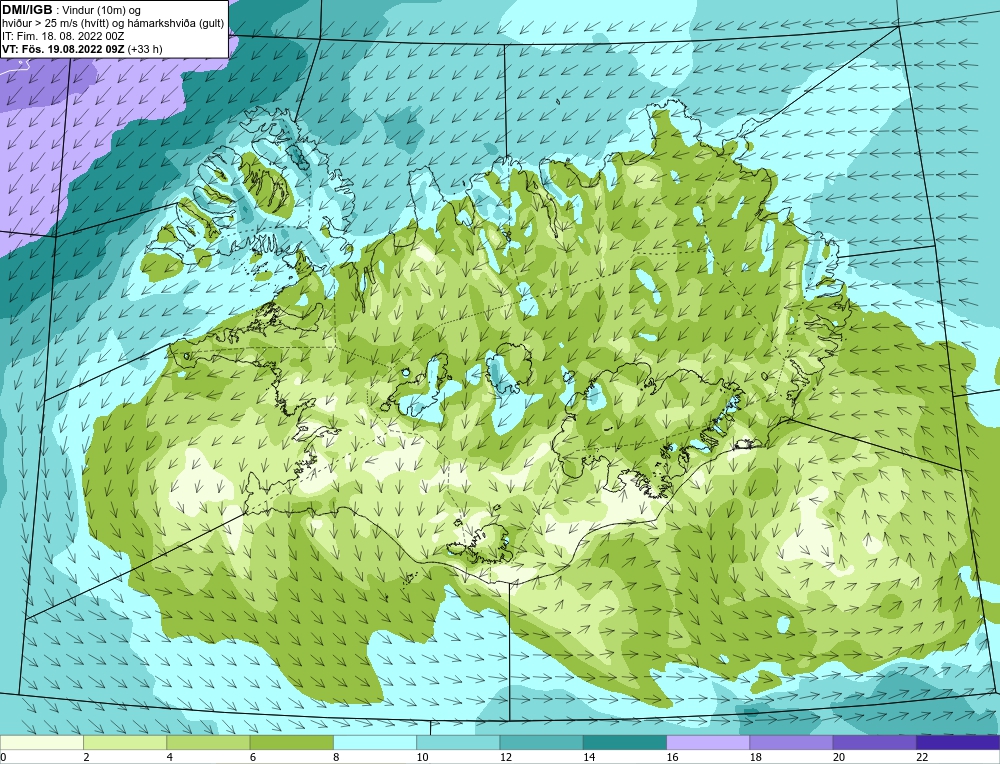The height and width of the screenshot is (764, 1000).
Task: Click the pale yellow 0–2 m/s legend swatch
Action: tap(42, 743)
